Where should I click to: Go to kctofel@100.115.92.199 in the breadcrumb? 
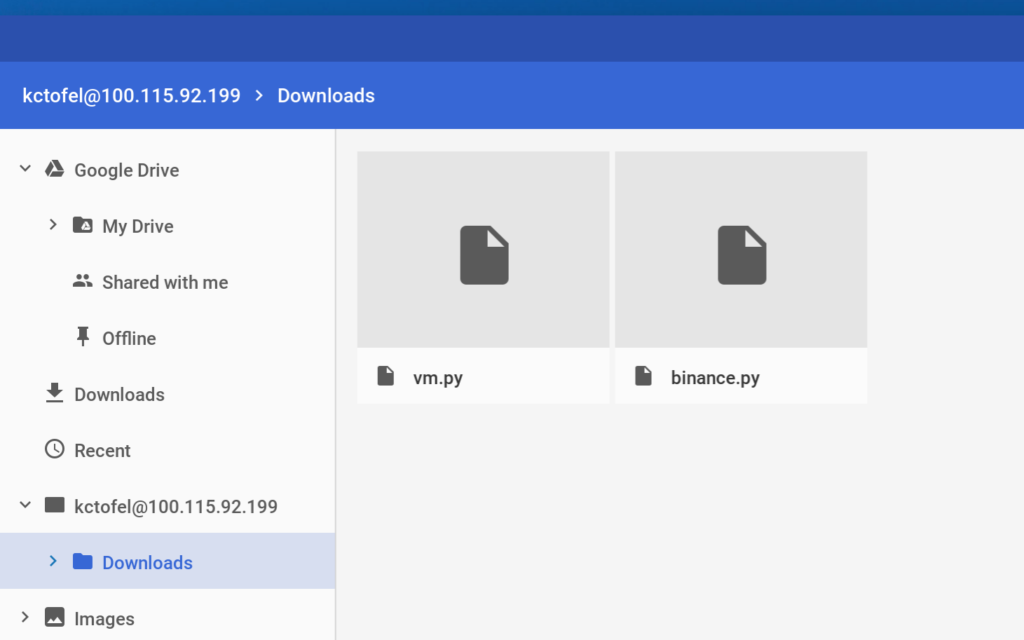click(131, 96)
